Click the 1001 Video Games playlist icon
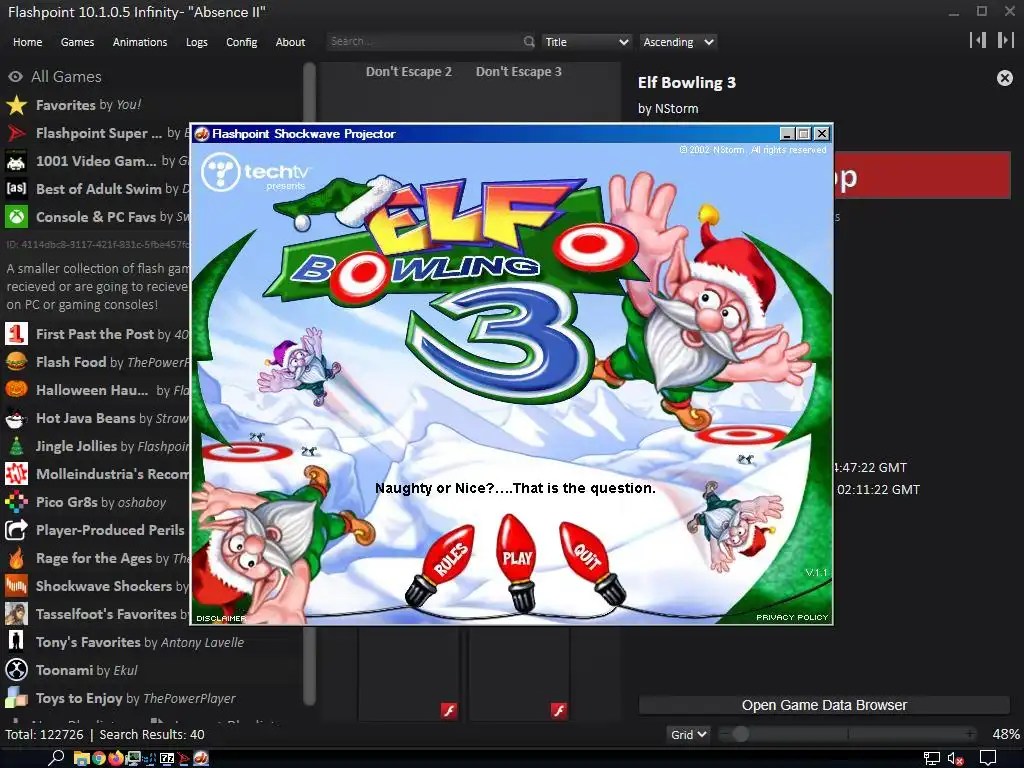The height and width of the screenshot is (768, 1024). (x=16, y=161)
